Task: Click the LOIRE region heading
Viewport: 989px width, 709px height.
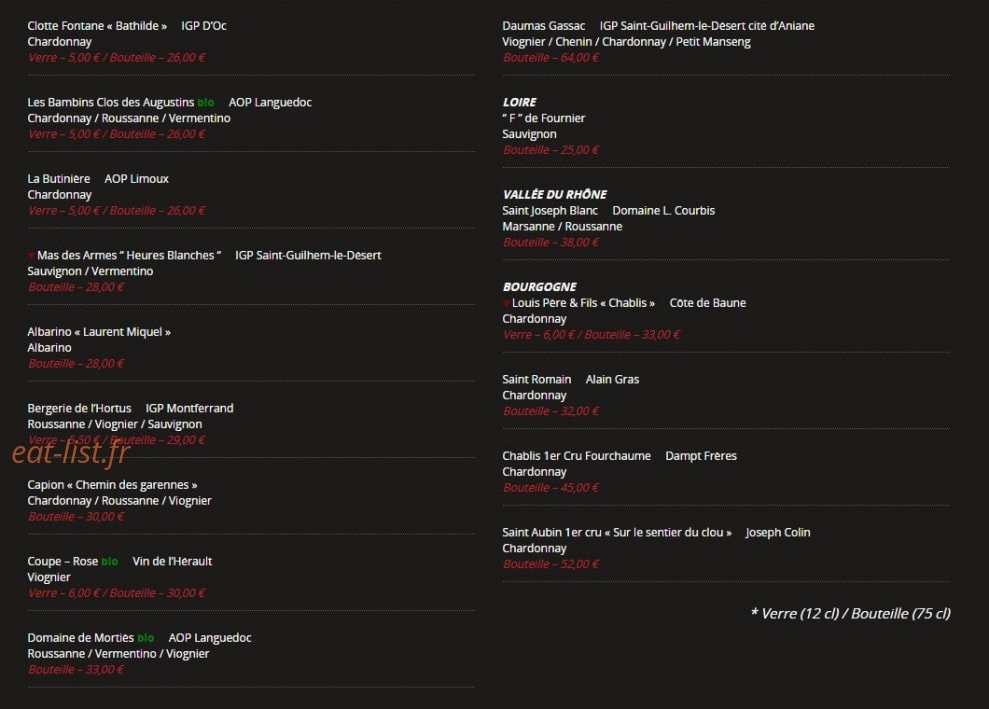Action: 519,102
